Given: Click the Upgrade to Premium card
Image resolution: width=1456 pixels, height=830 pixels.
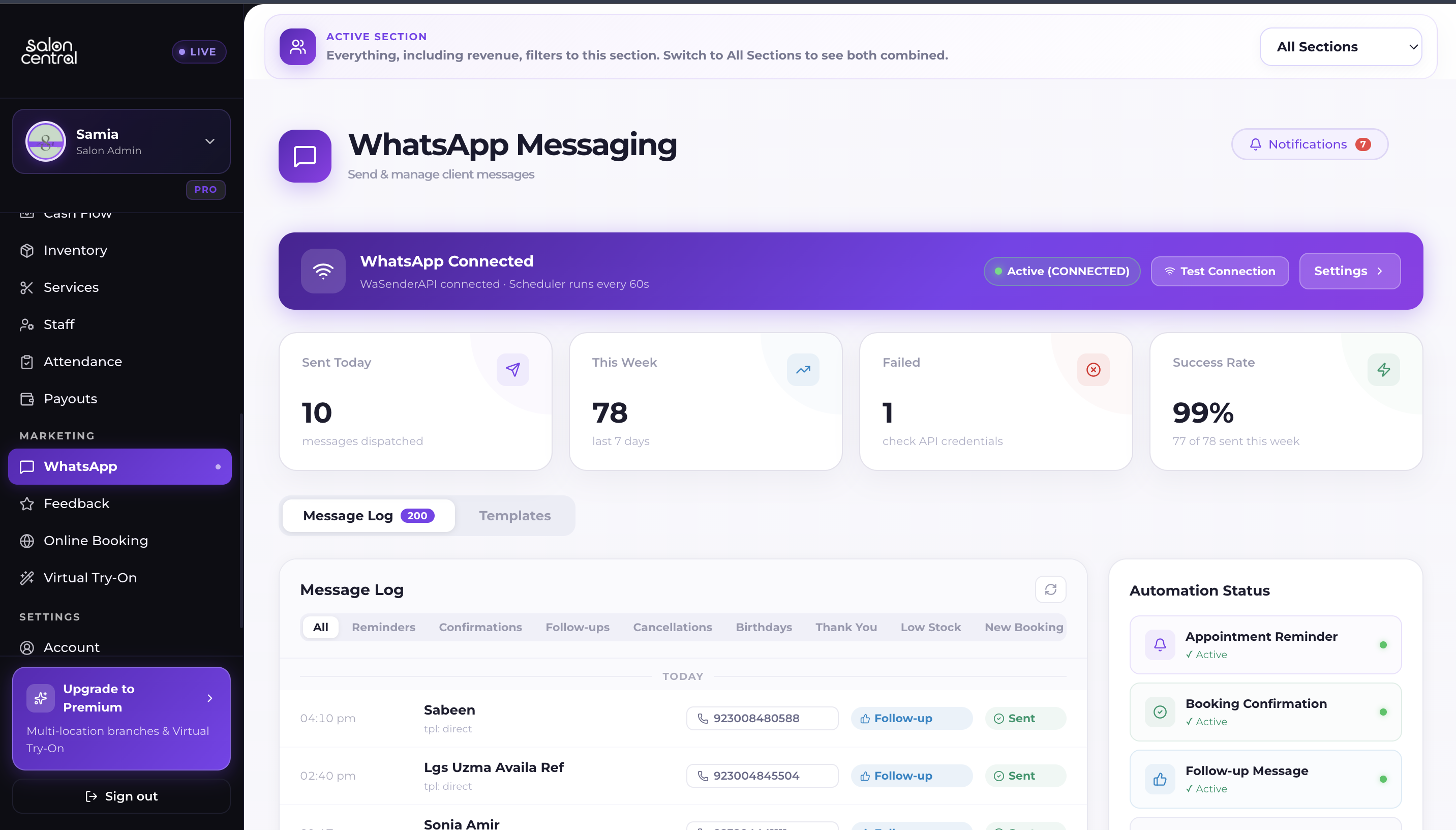Looking at the screenshot, I should click(x=122, y=718).
